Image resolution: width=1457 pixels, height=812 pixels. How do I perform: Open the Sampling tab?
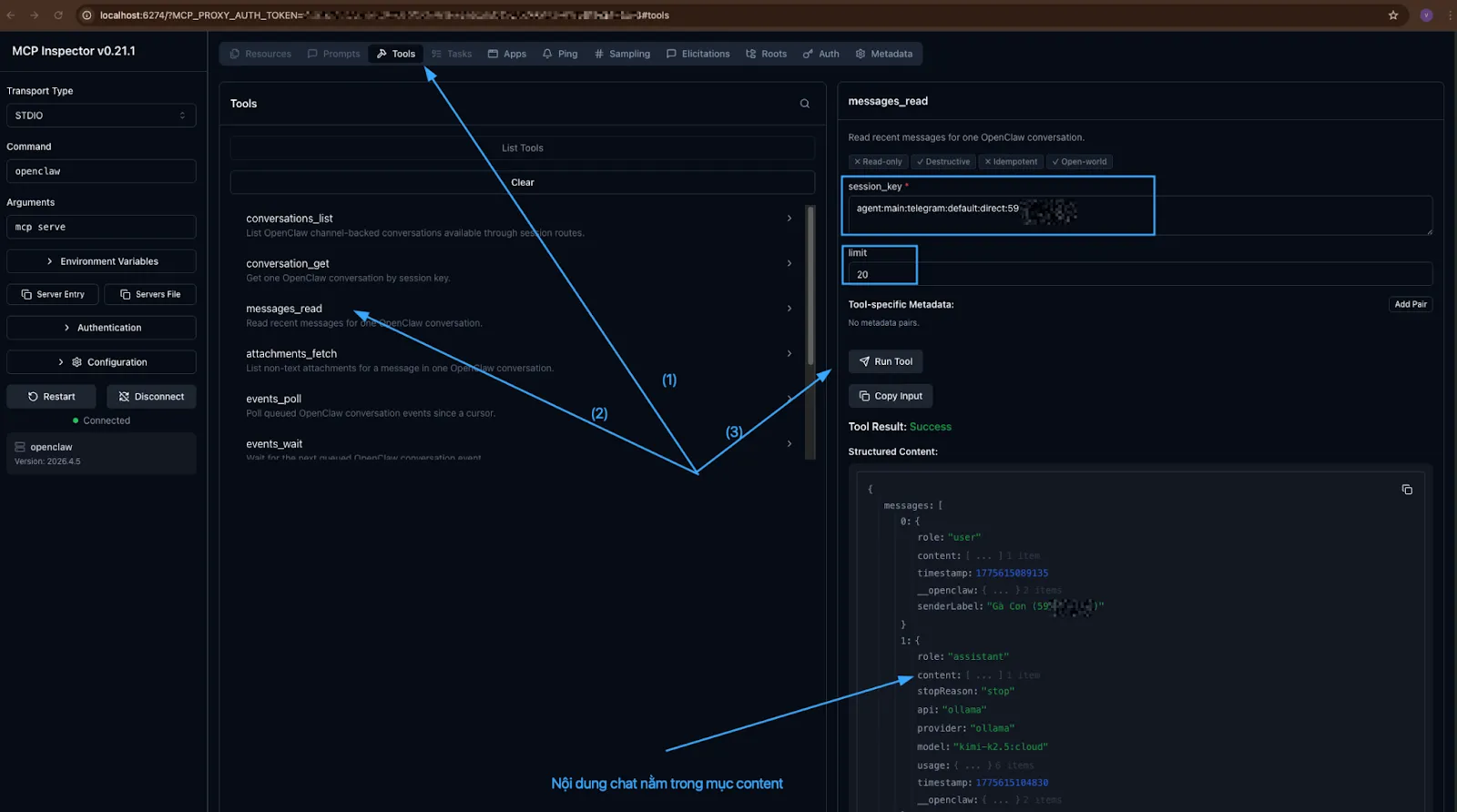click(x=622, y=54)
